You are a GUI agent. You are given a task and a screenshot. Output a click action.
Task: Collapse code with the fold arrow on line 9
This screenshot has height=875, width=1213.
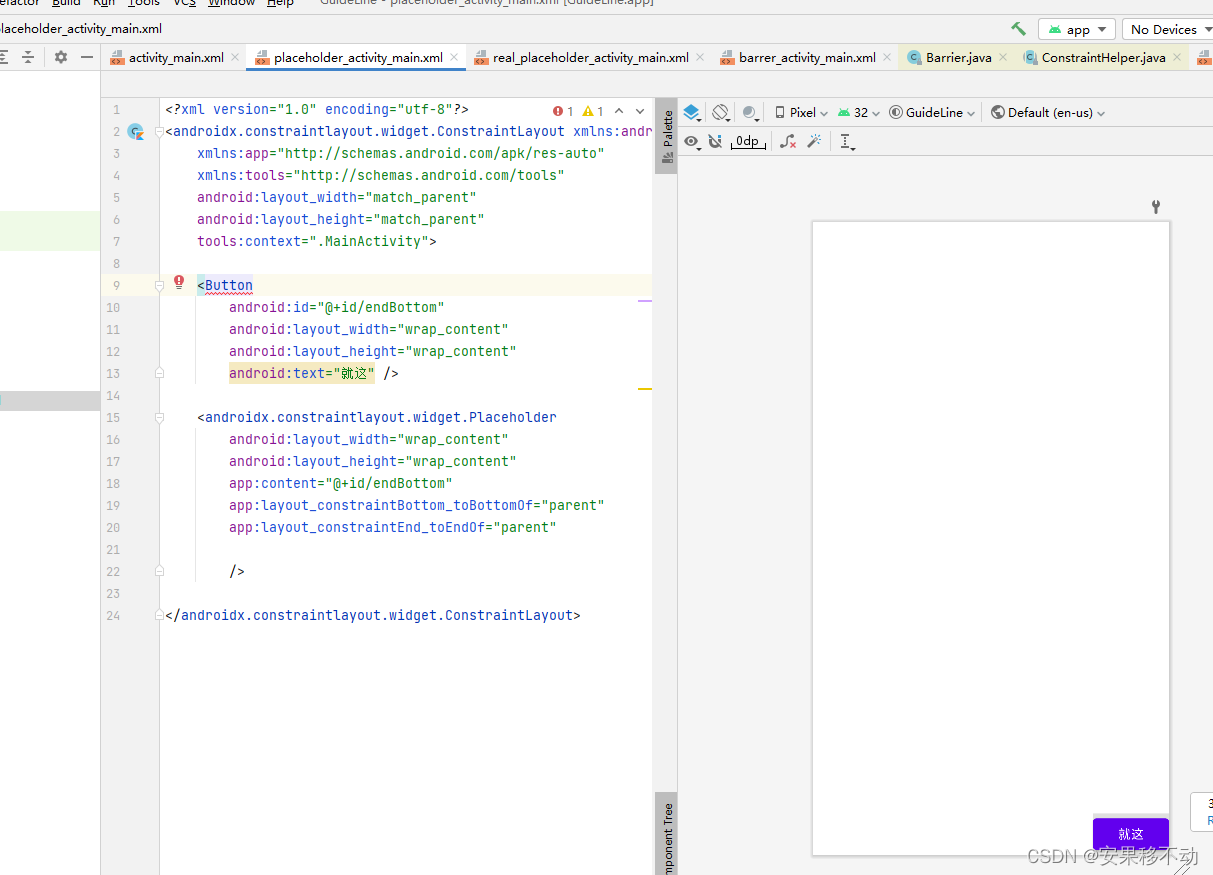(x=159, y=284)
